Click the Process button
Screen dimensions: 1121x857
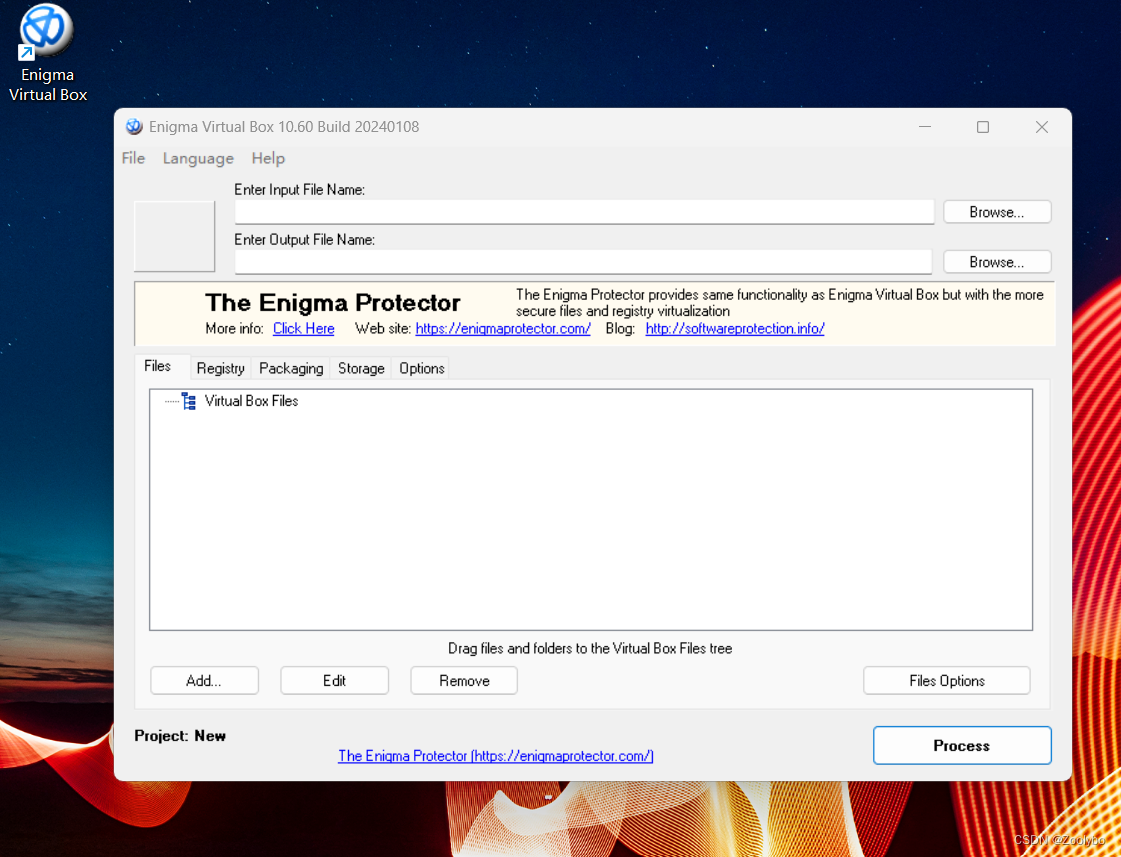point(962,745)
